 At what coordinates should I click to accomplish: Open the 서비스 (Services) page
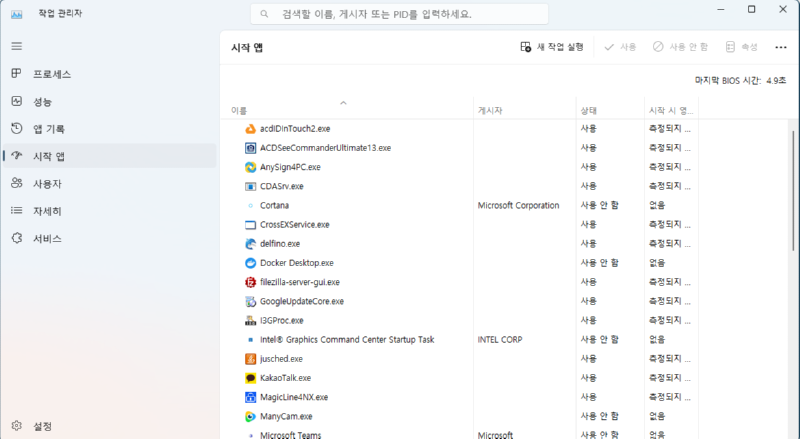click(47, 239)
